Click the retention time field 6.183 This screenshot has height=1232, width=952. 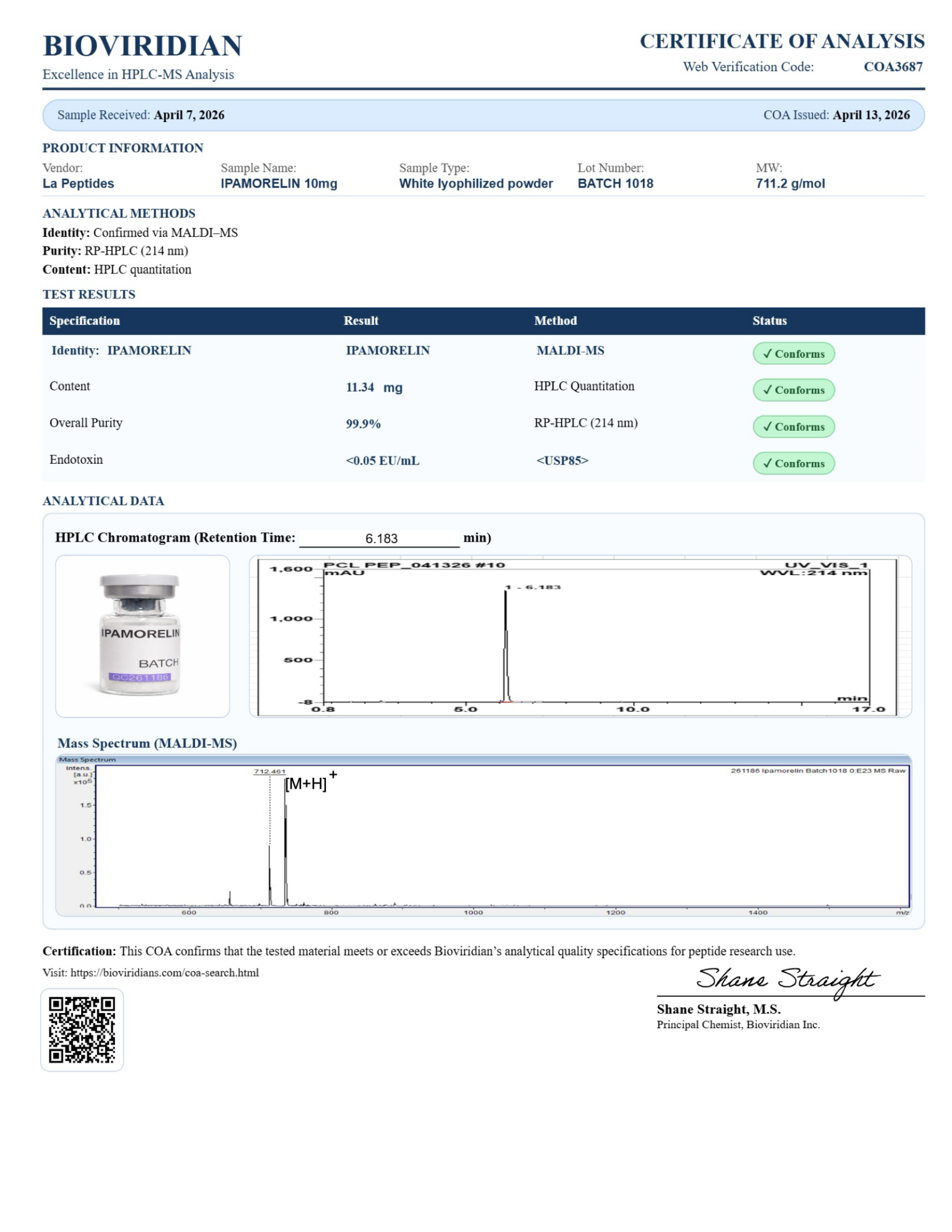point(379,538)
